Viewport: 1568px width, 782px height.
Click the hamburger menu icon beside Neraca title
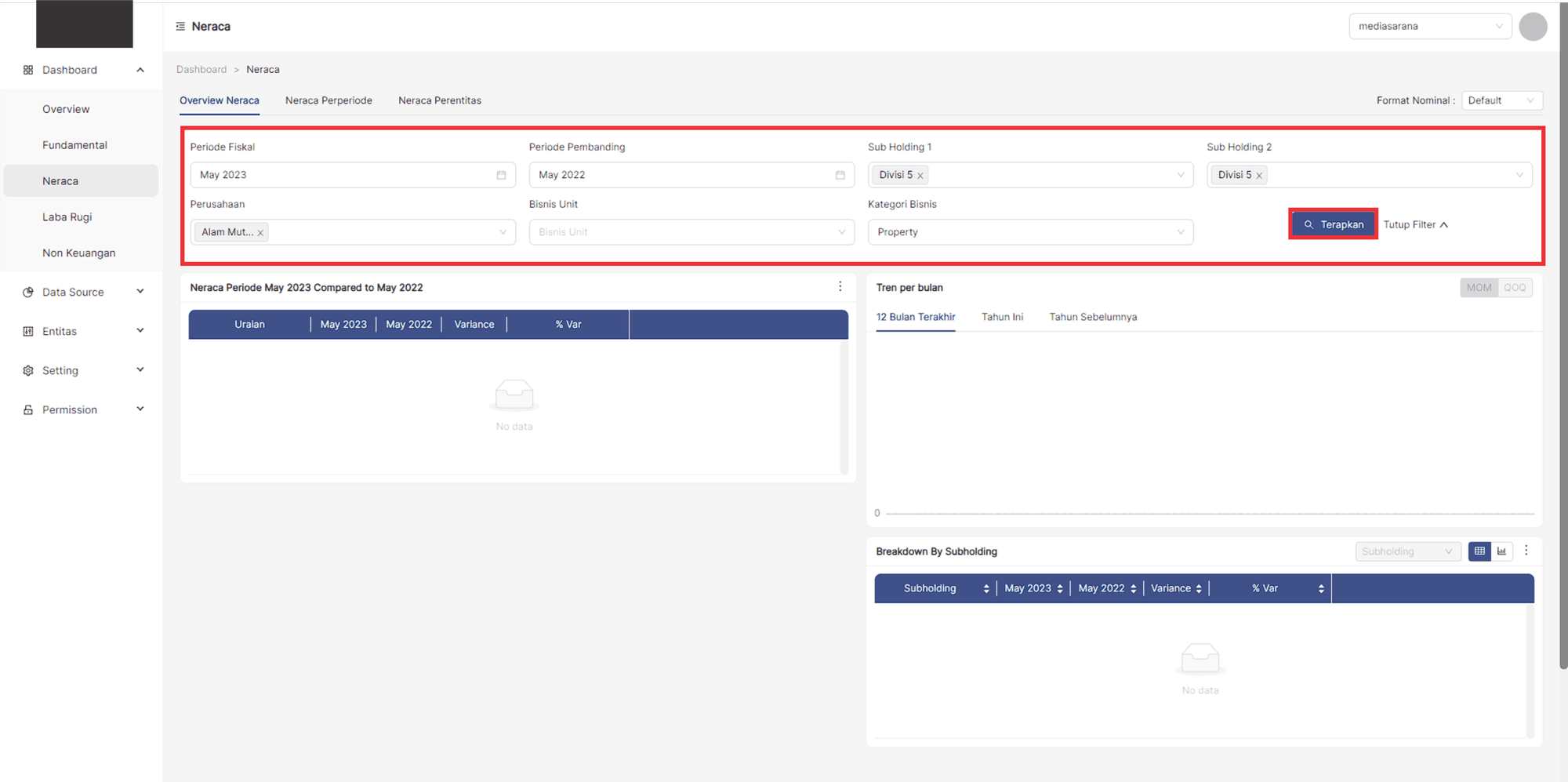(180, 27)
